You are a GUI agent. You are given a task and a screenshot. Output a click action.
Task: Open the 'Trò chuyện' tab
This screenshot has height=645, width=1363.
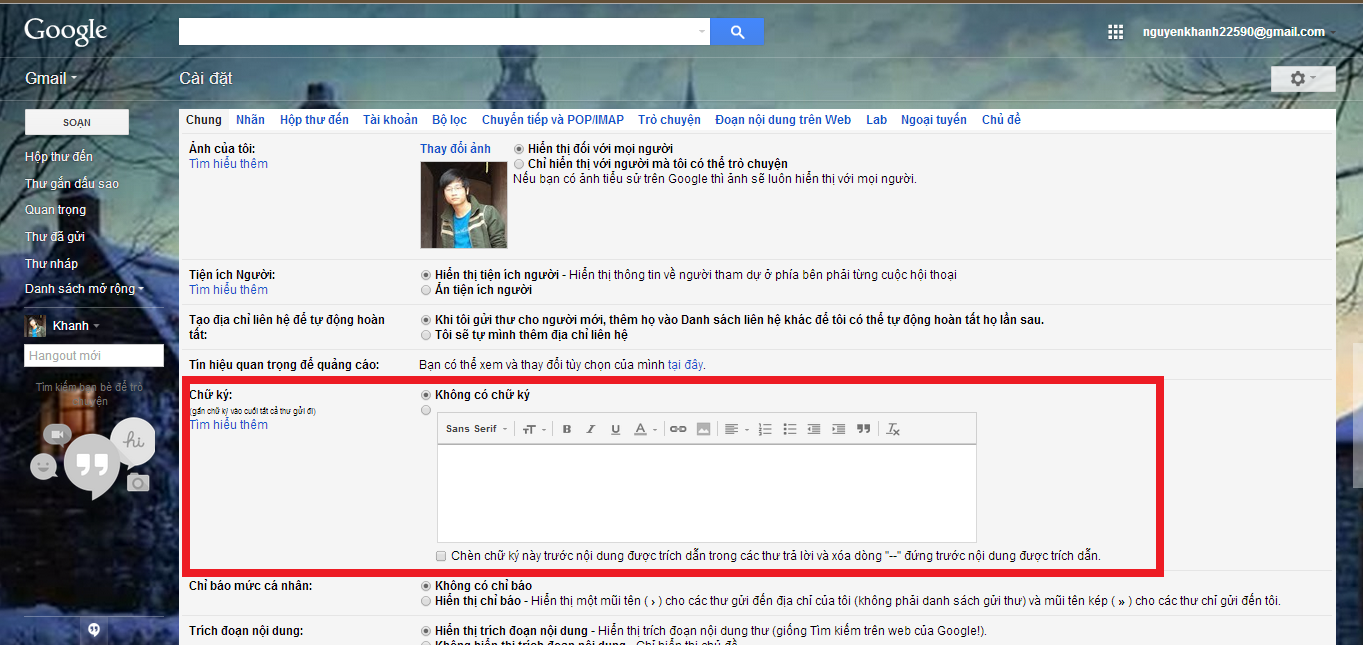tap(669, 119)
